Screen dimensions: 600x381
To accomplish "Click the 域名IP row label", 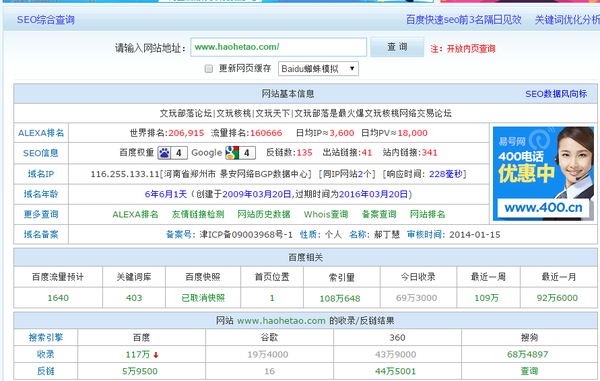I will click(41, 174).
